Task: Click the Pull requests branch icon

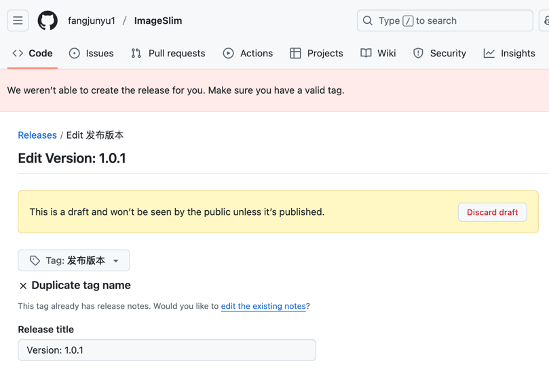Action: tap(136, 53)
